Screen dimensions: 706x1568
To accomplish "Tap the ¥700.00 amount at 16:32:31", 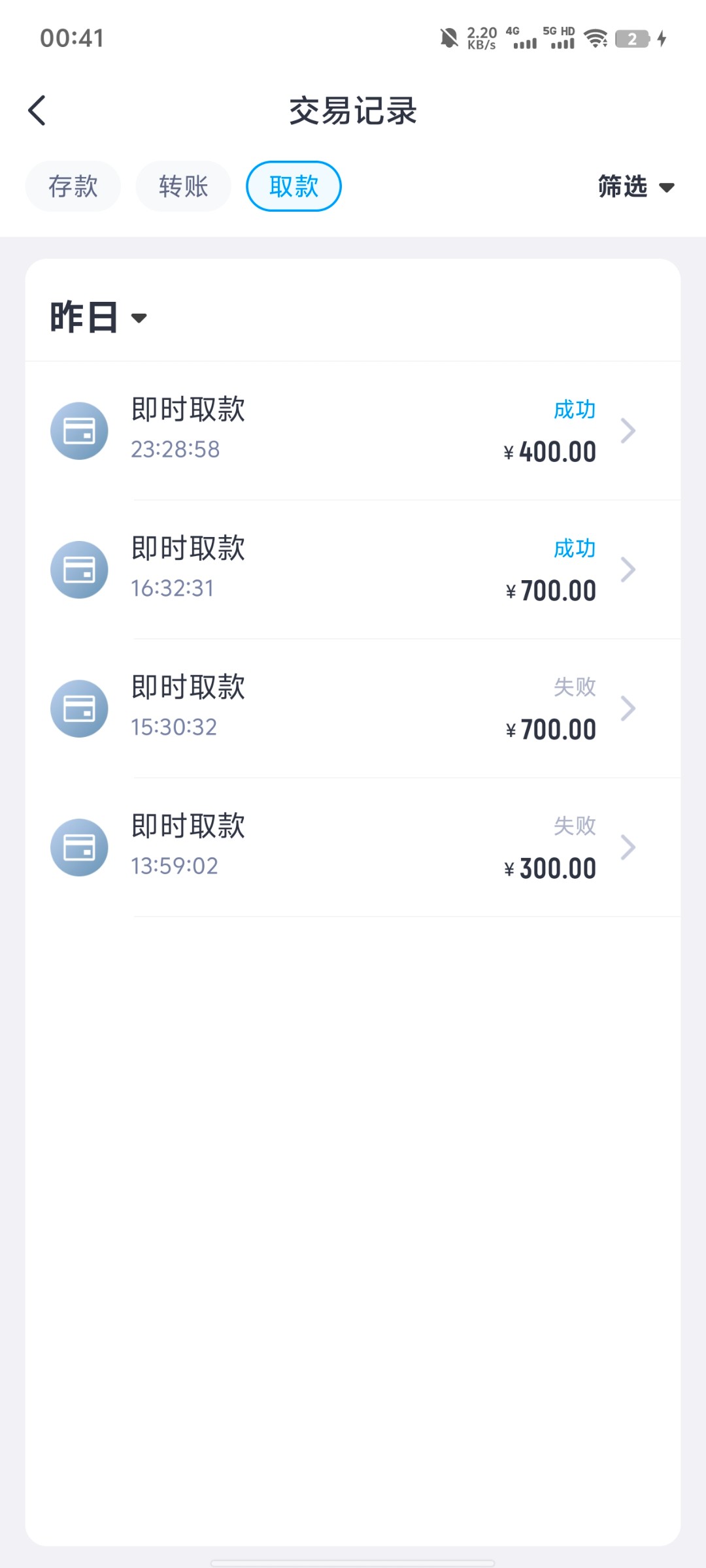I will (551, 591).
